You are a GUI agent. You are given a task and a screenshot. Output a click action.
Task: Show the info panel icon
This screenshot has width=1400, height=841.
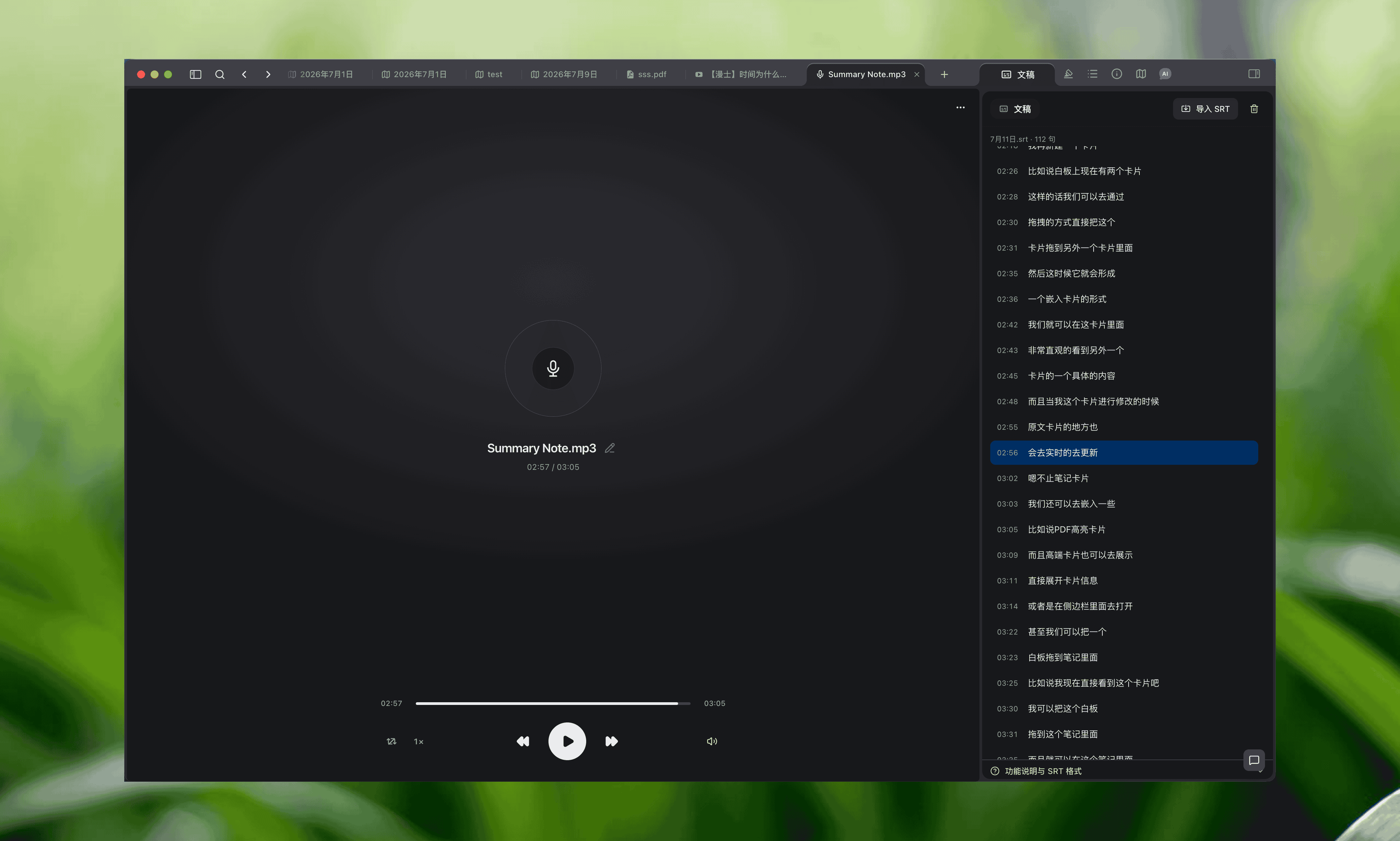point(1117,74)
